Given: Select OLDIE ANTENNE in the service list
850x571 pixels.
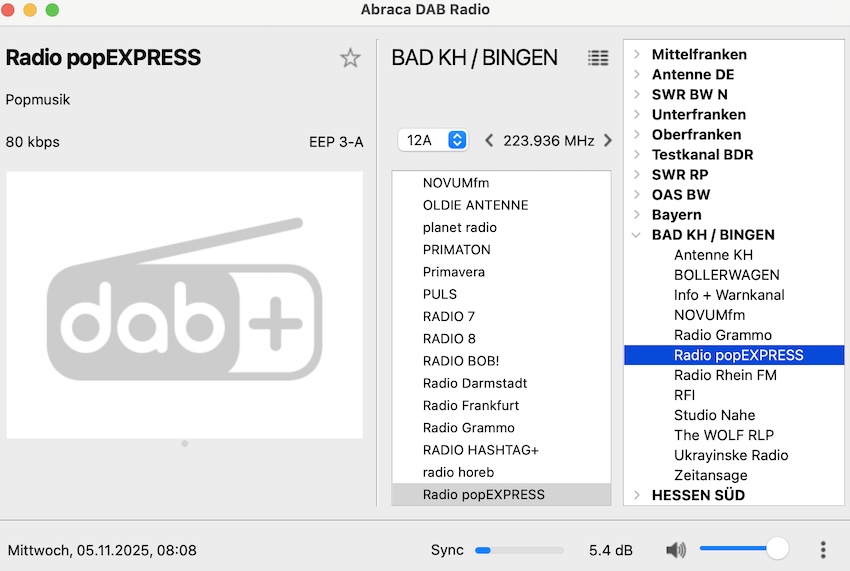Looking at the screenshot, I should [475, 205].
